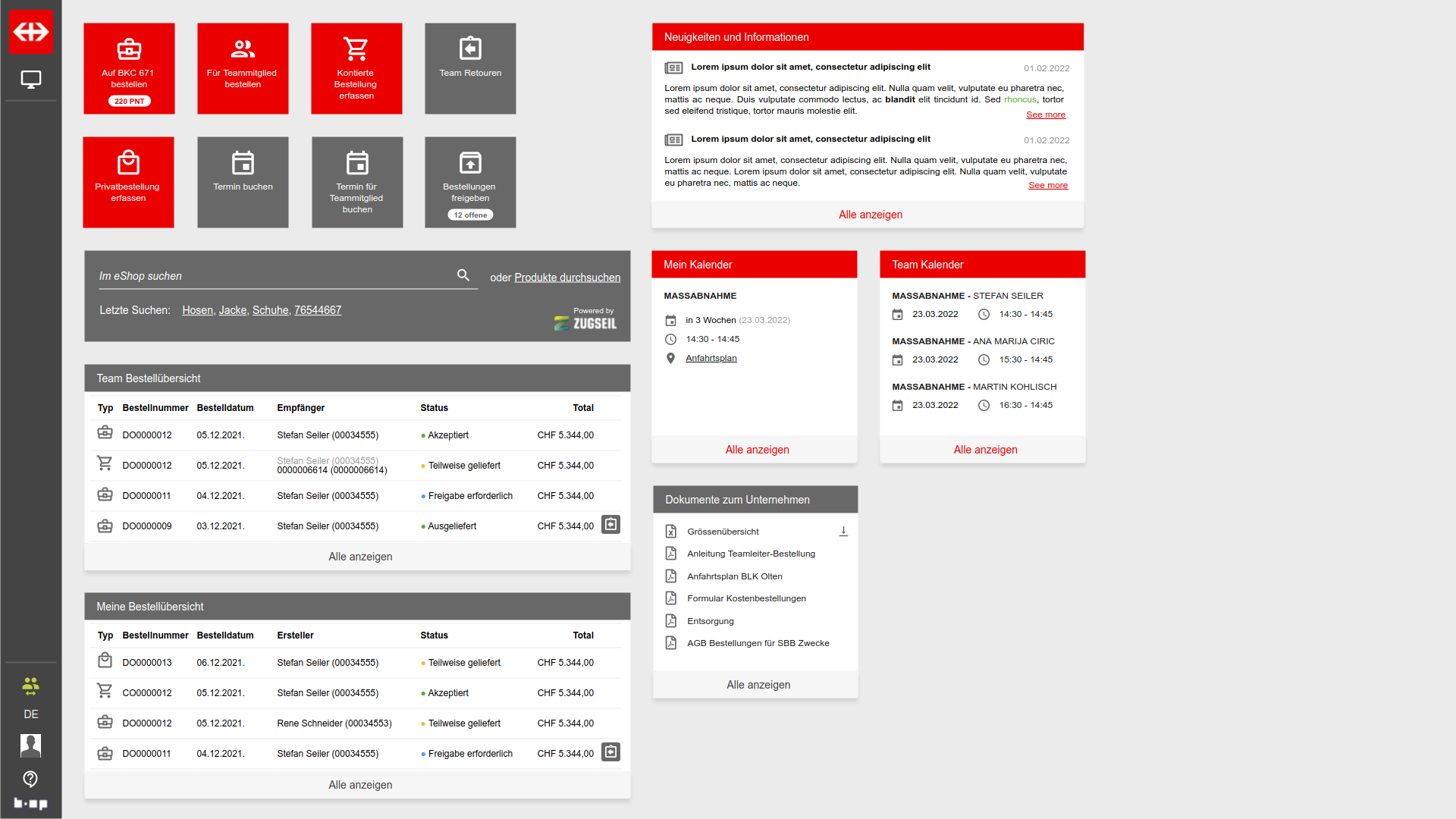The width and height of the screenshot is (1456, 819).
Task: Click See more on first news item
Action: [1045, 115]
